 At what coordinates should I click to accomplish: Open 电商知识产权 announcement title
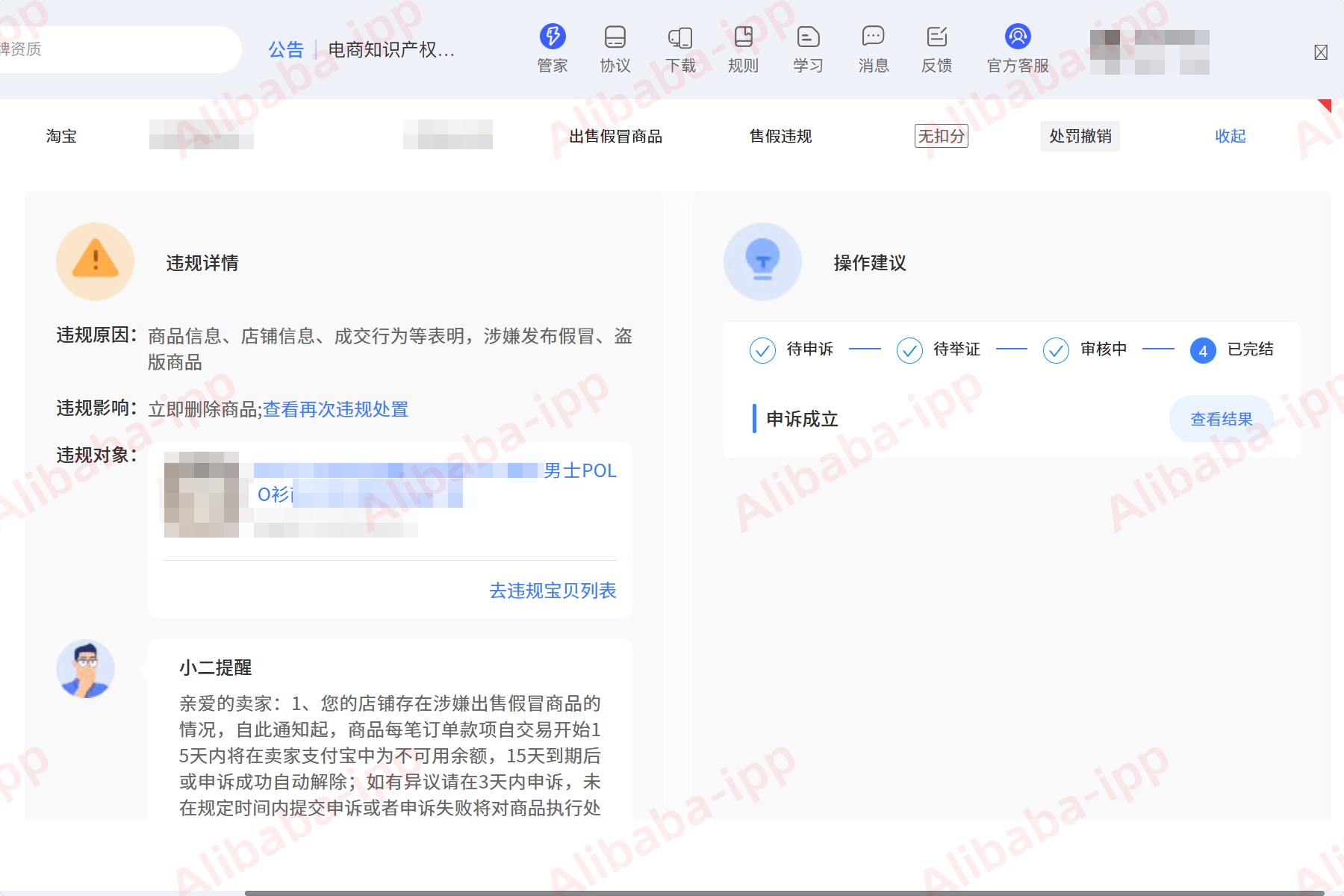point(391,49)
